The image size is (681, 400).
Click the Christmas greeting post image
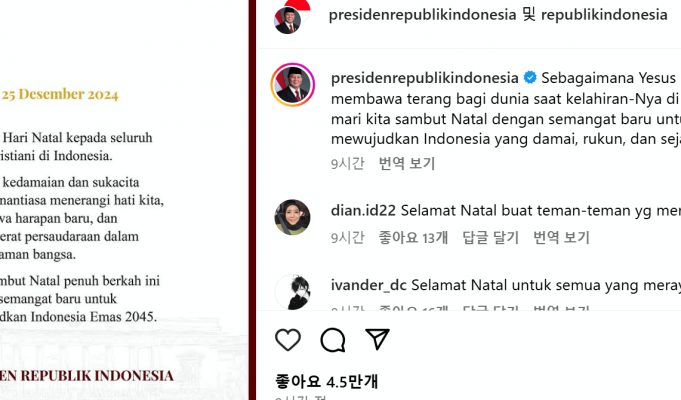click(124, 200)
